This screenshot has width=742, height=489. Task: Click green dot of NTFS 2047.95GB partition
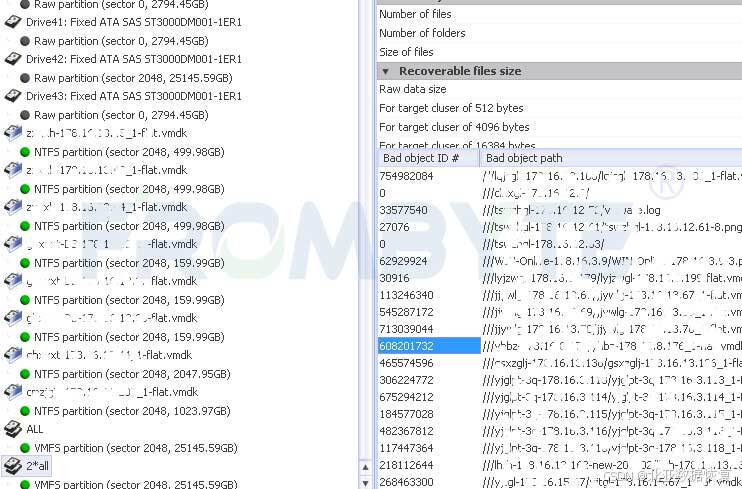(x=25, y=374)
